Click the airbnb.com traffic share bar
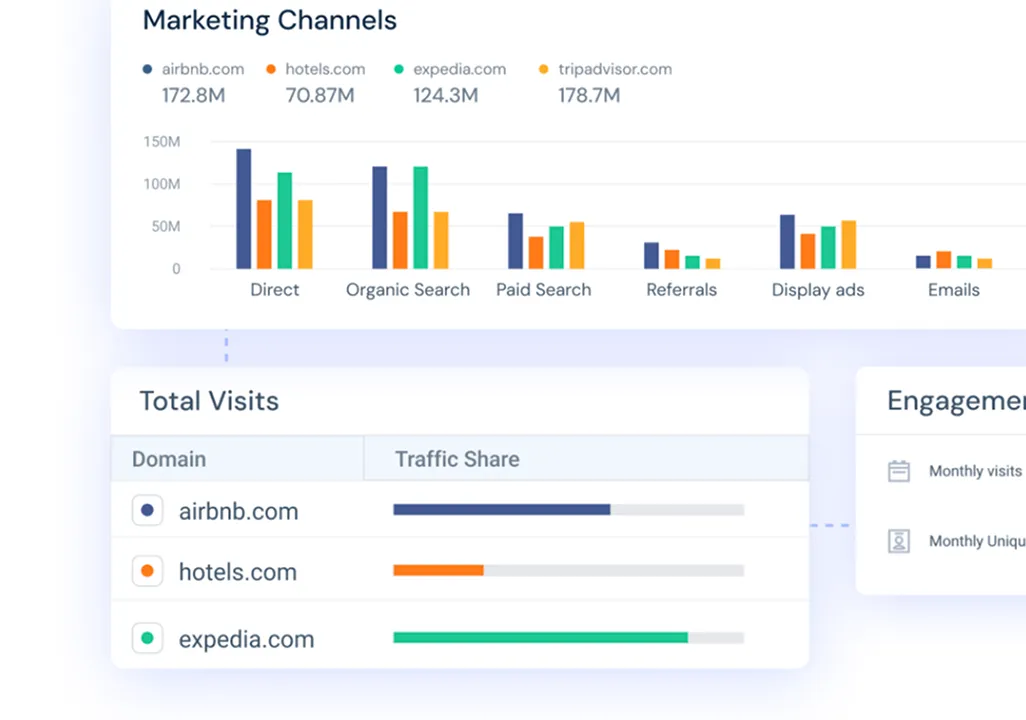The height and width of the screenshot is (720, 1026). [501, 510]
